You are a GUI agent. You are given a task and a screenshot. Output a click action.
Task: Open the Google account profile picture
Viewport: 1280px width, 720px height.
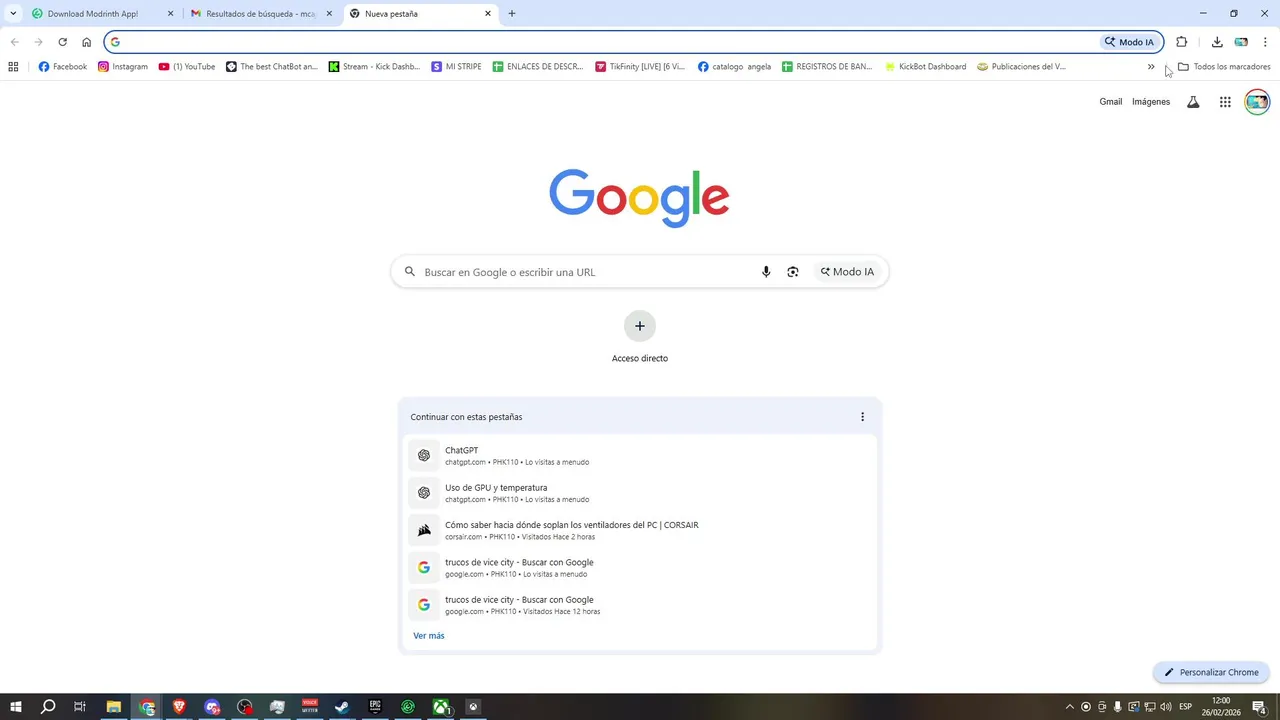[x=1257, y=102]
